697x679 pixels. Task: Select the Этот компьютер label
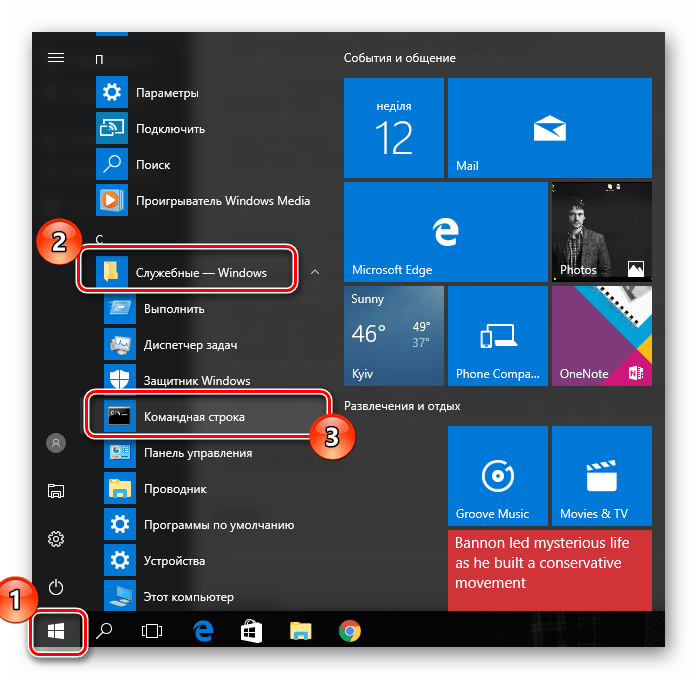(188, 597)
